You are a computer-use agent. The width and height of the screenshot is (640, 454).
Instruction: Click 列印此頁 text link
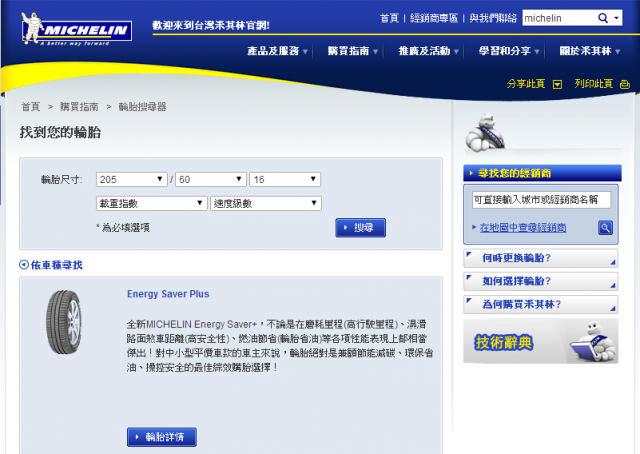(x=593, y=84)
